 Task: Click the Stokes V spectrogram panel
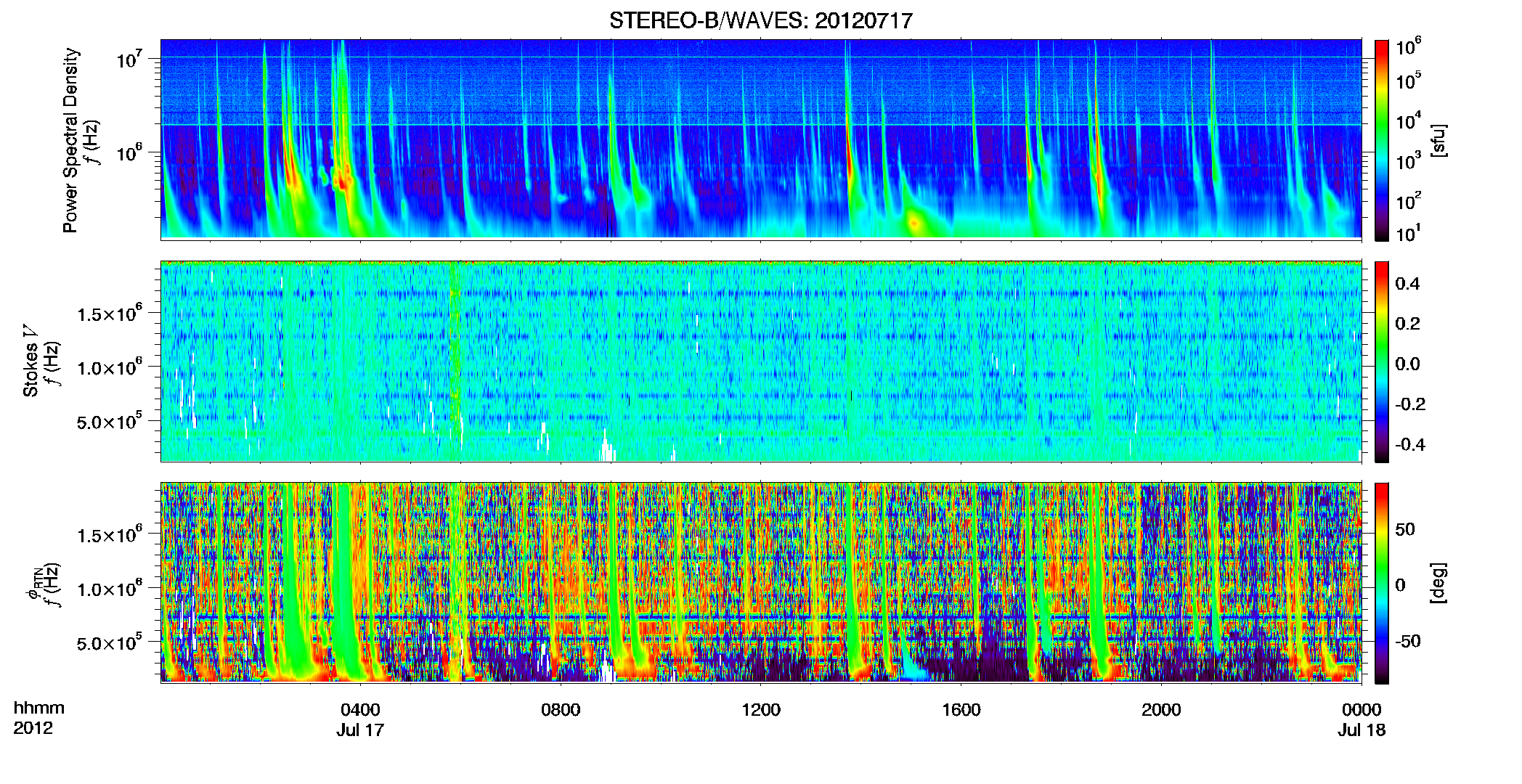point(761,362)
